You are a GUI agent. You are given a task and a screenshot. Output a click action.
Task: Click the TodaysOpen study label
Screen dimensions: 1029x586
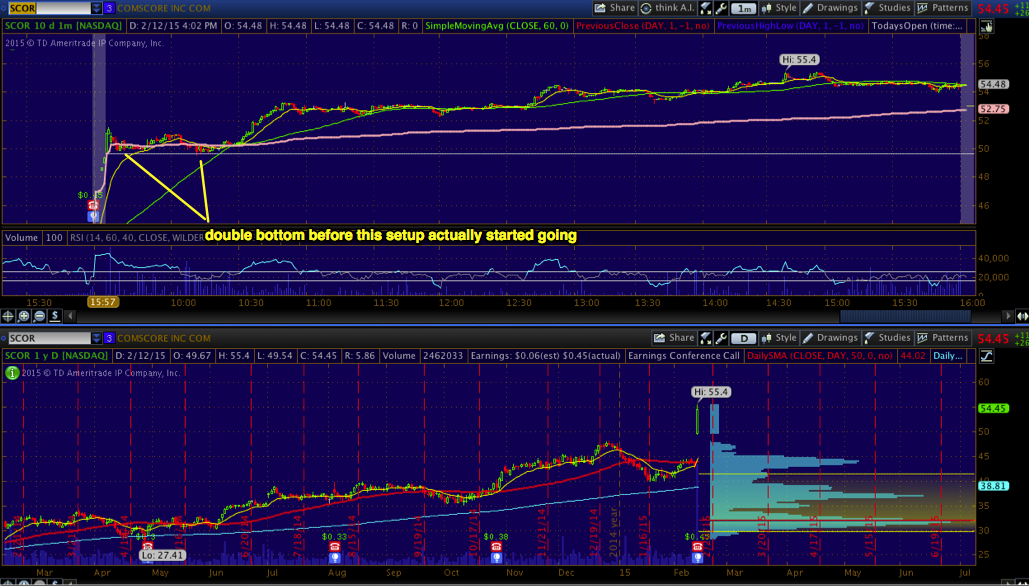(917, 26)
